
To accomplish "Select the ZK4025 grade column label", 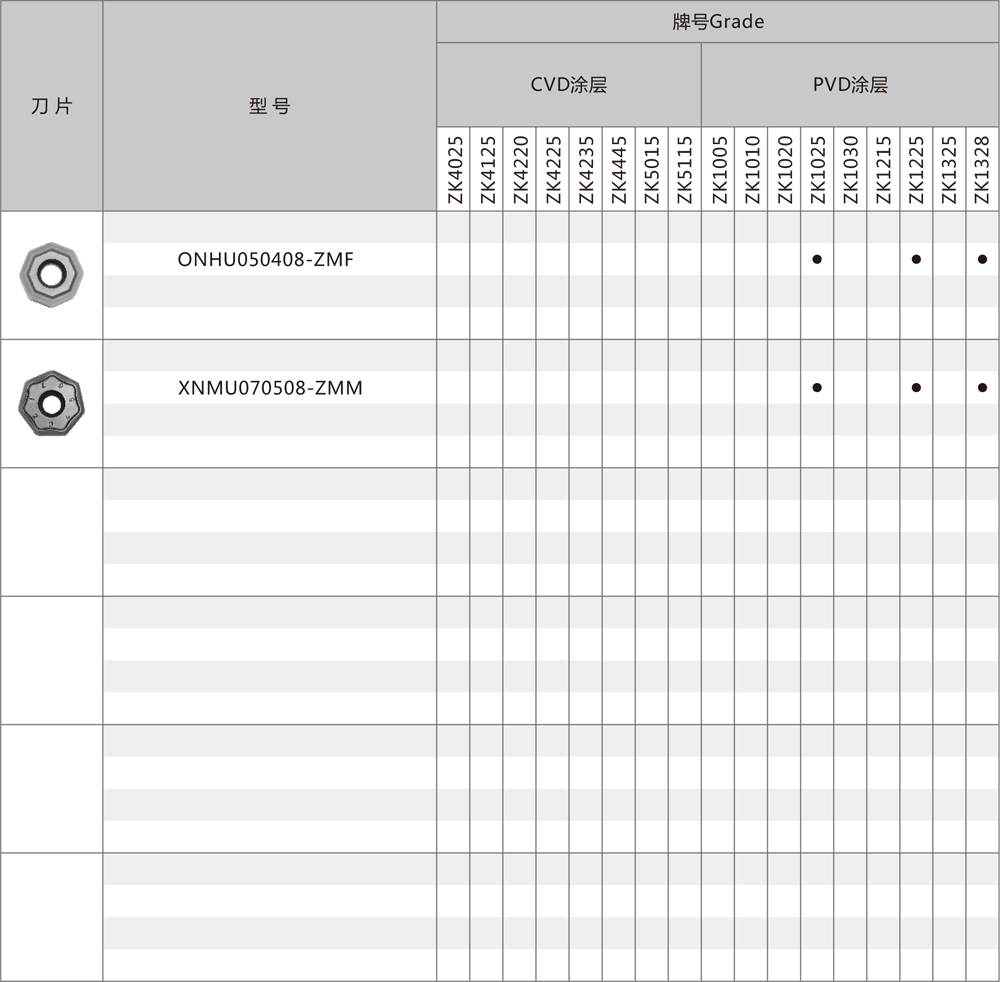I will tap(454, 169).
